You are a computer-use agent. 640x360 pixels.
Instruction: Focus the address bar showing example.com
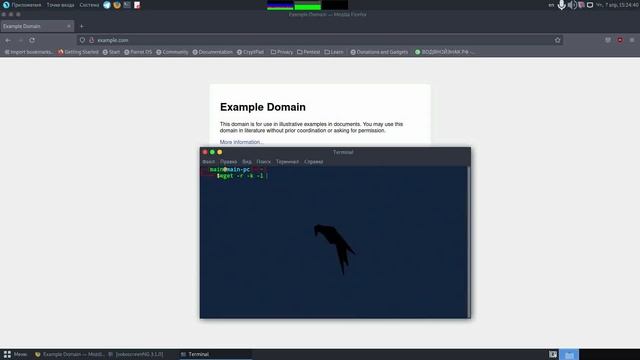(x=320, y=40)
